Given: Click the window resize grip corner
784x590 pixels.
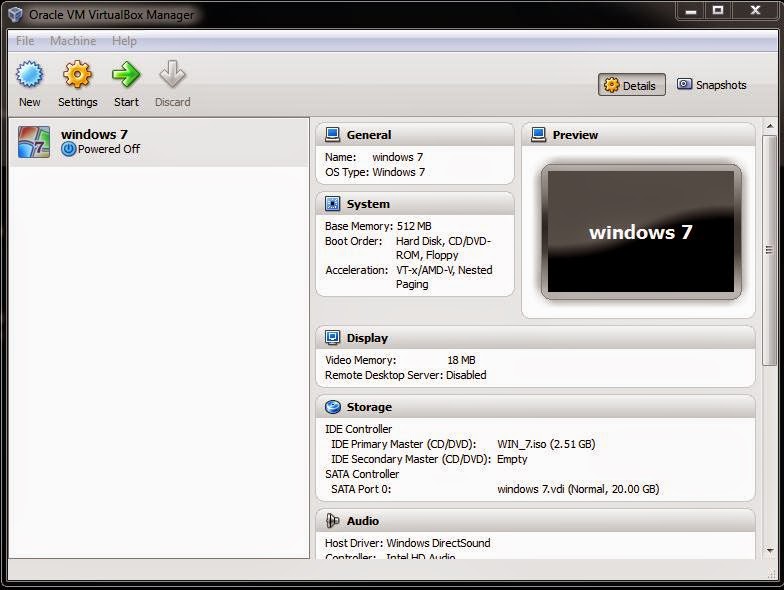Looking at the screenshot, I should [x=772, y=575].
